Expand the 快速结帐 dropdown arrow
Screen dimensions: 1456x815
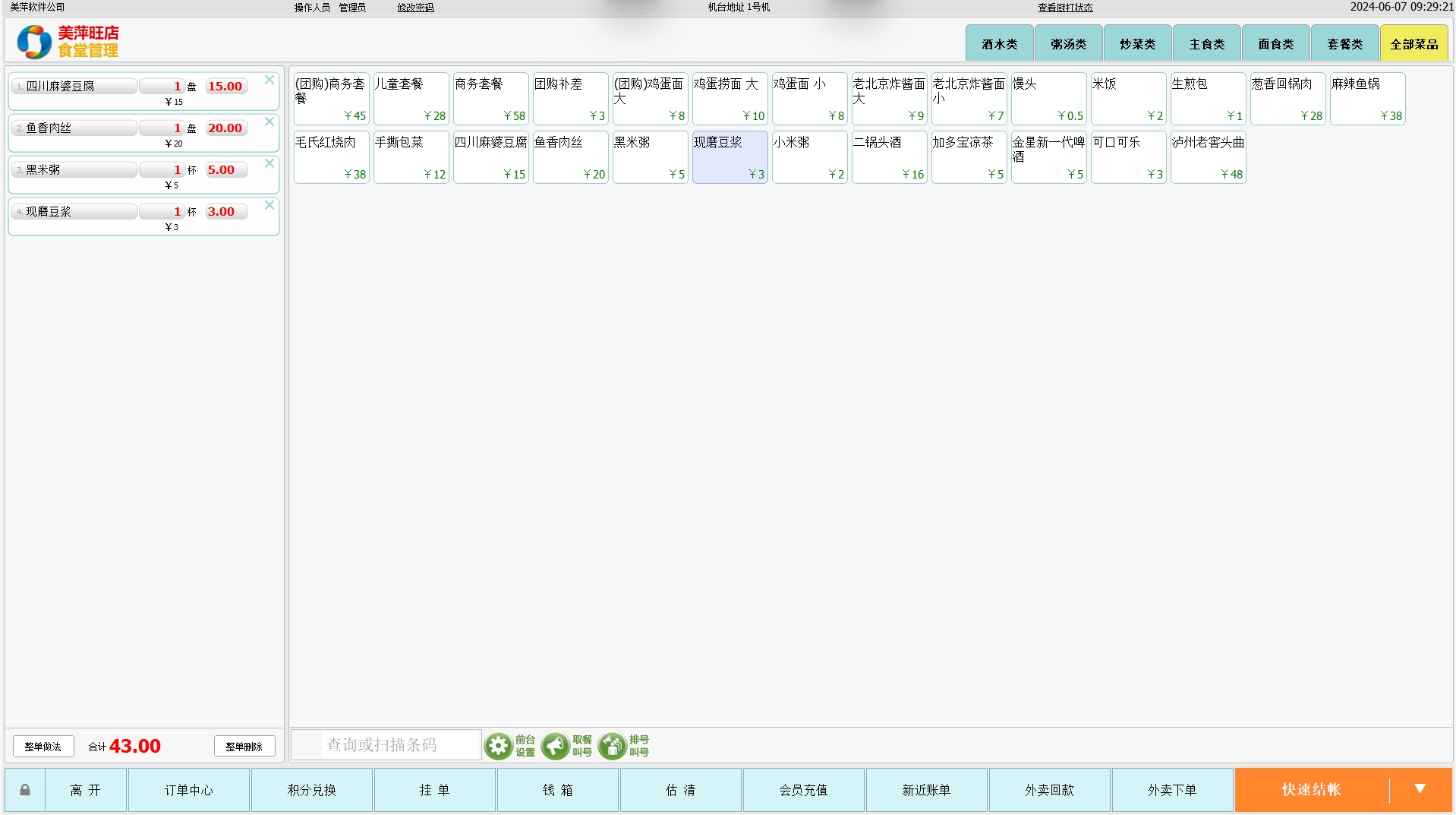[1420, 790]
